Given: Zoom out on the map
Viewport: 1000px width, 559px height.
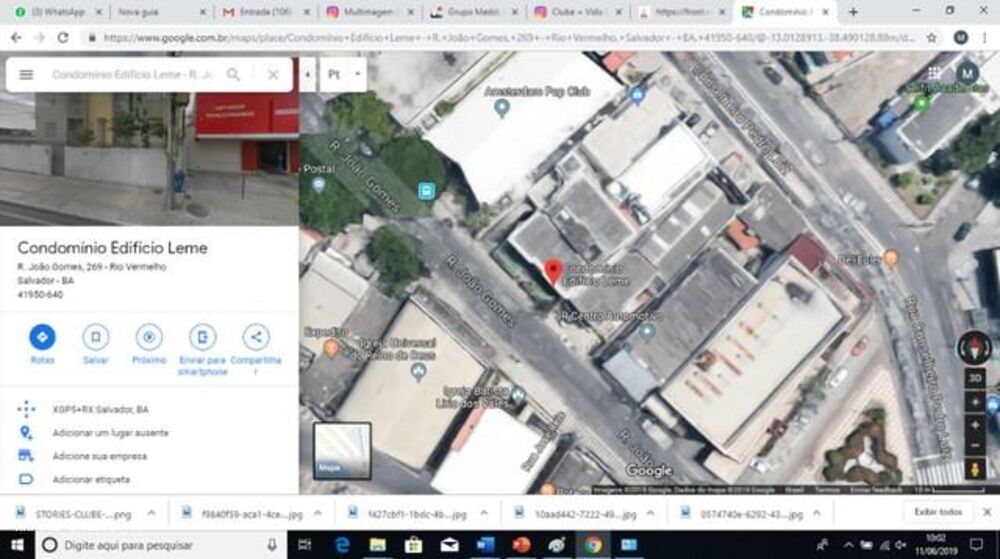Looking at the screenshot, I should pyautogui.click(x=975, y=446).
